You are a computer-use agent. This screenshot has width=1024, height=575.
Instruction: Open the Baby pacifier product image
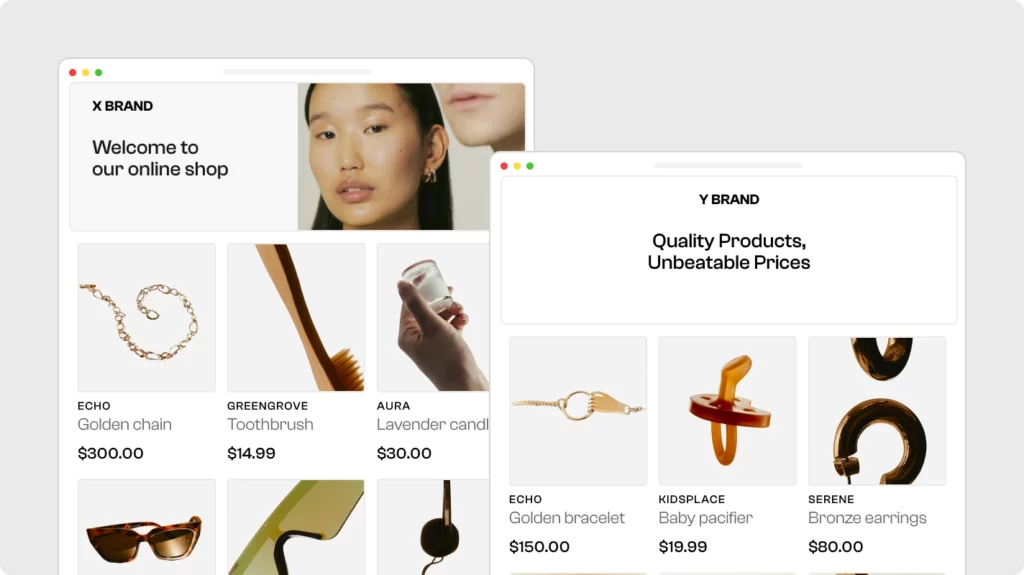coord(728,411)
